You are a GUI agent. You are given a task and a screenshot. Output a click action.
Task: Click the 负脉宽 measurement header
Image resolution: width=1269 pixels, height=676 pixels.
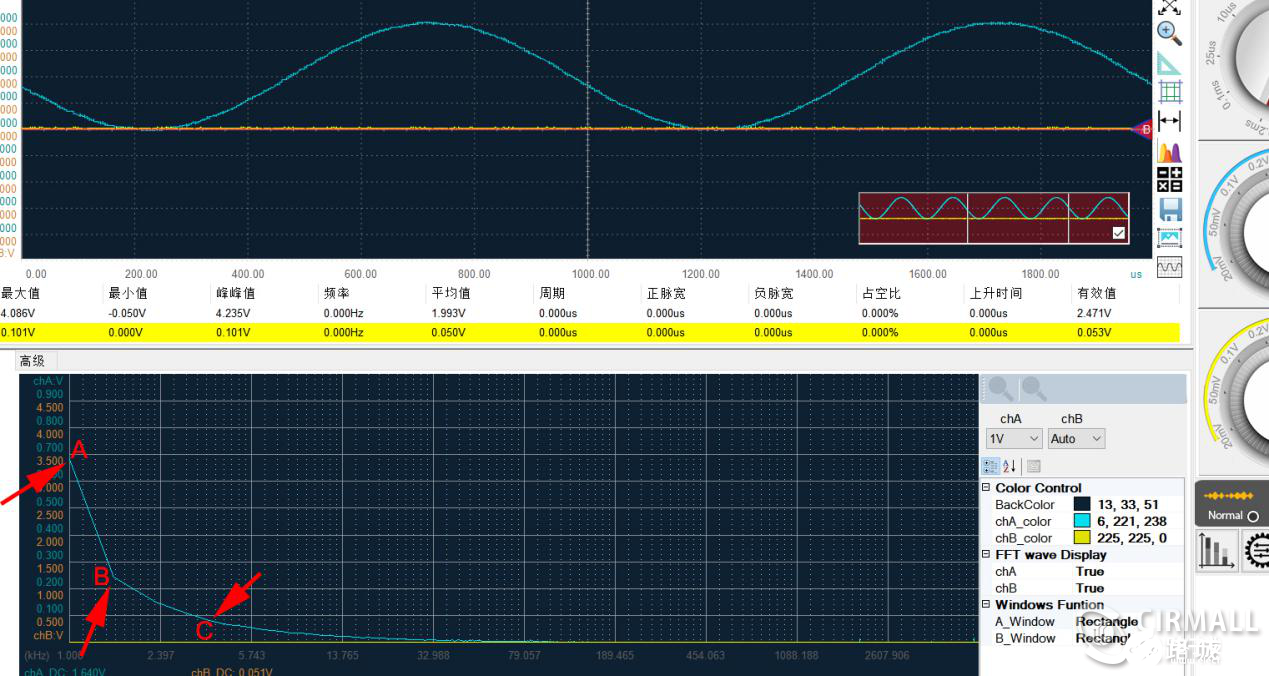tap(773, 294)
